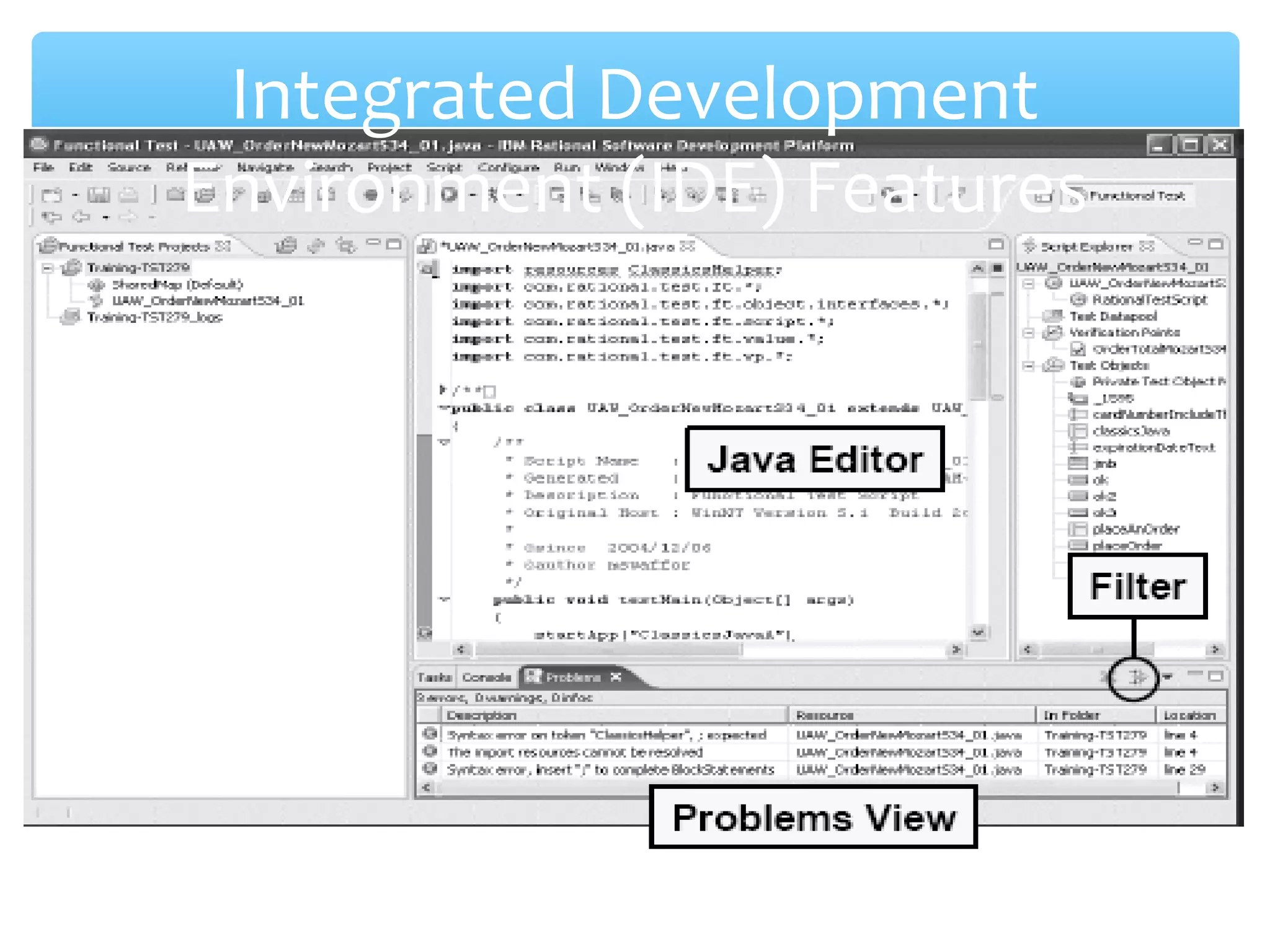Viewport: 1270px width, 952px height.
Task: Click the New toolbar icon
Action: (x=51, y=196)
